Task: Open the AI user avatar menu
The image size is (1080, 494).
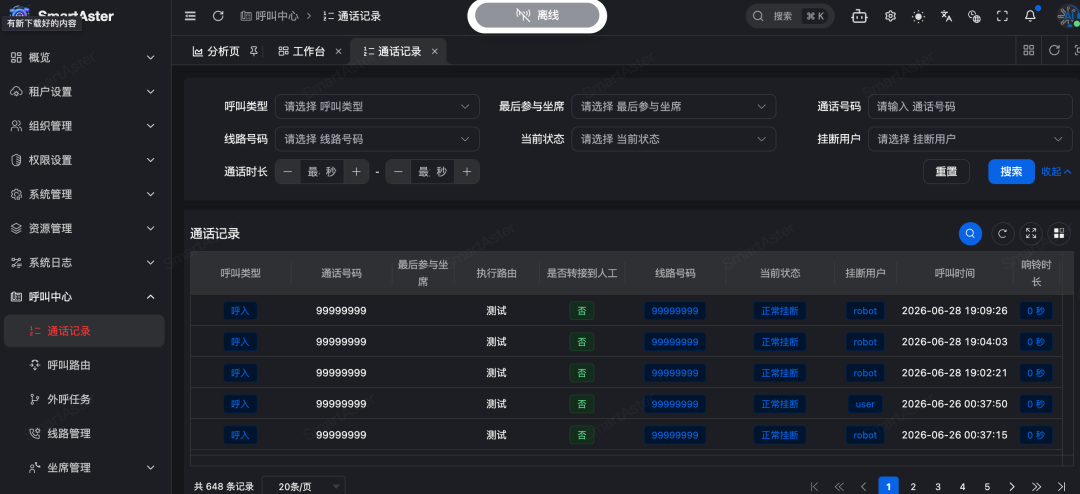Action: point(1068,16)
